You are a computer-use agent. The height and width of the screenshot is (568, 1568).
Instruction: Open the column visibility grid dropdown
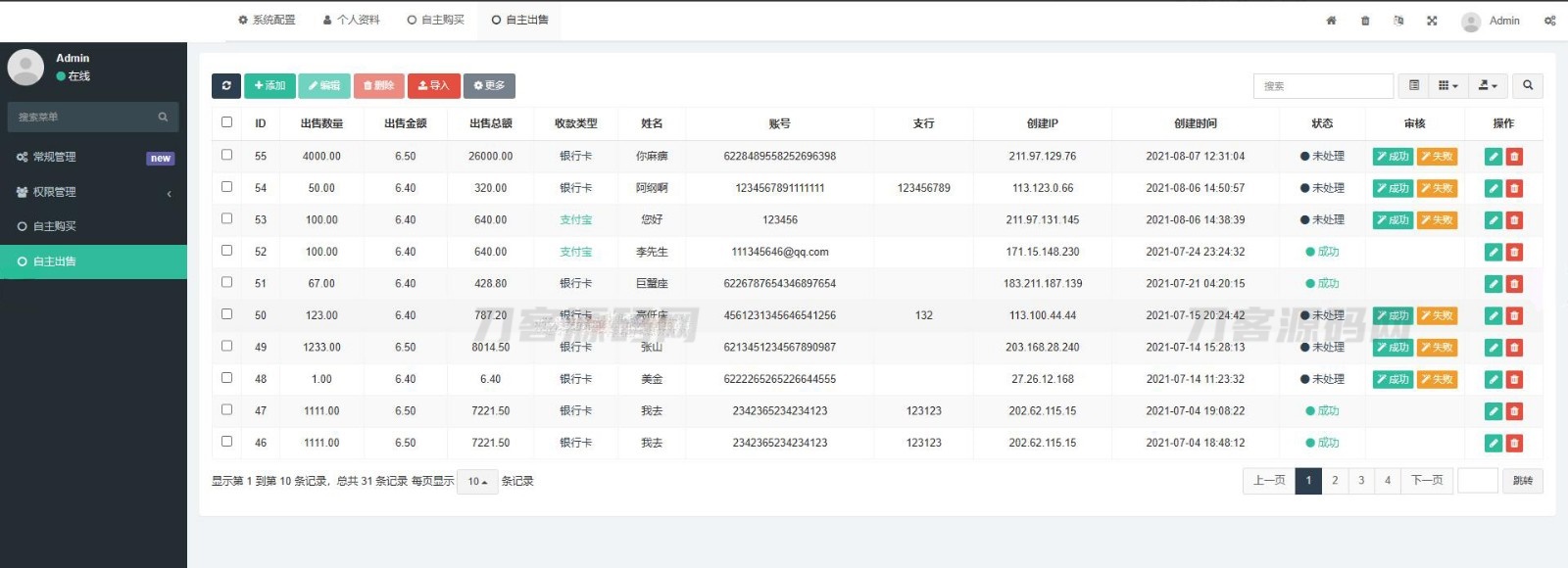[1447, 86]
